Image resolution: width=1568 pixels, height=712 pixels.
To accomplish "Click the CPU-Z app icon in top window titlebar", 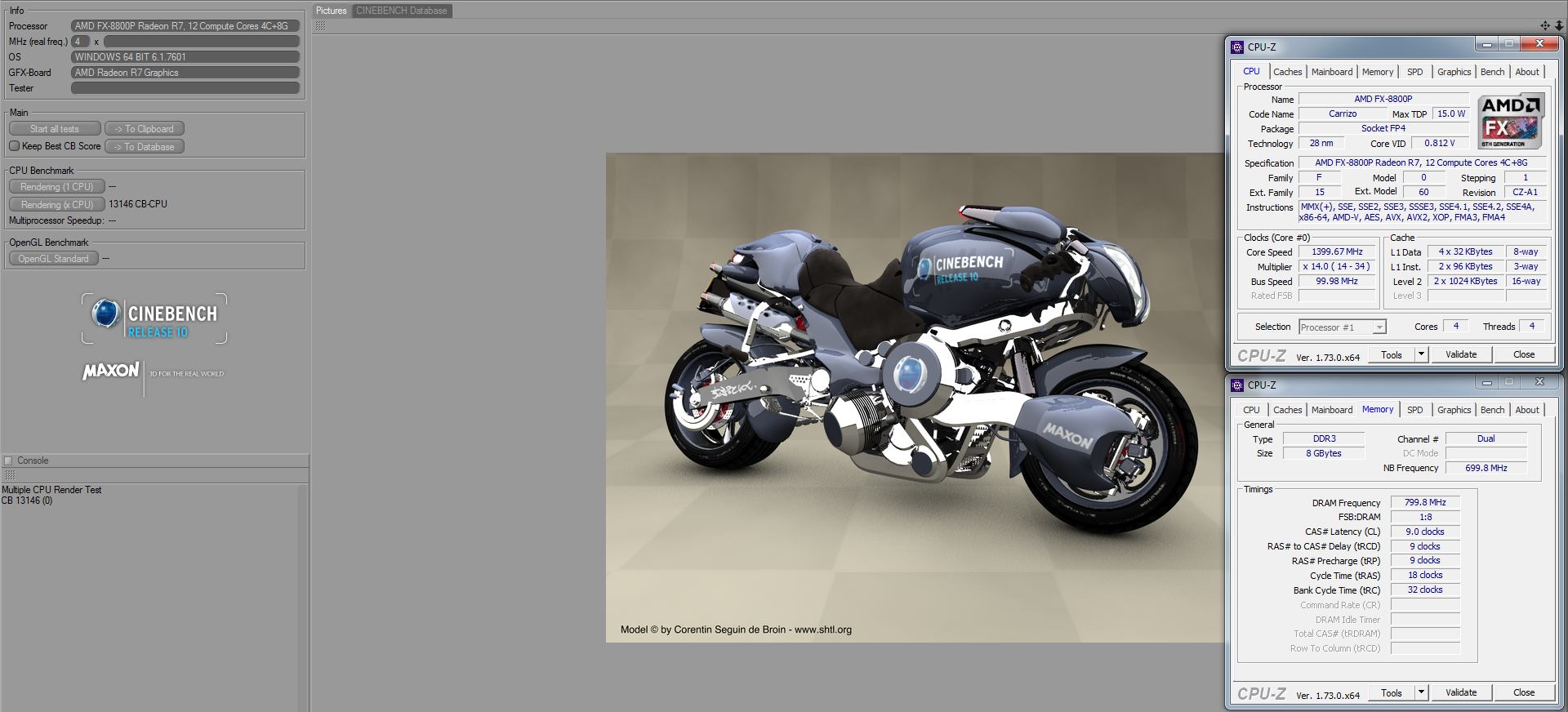I will tap(1237, 47).
